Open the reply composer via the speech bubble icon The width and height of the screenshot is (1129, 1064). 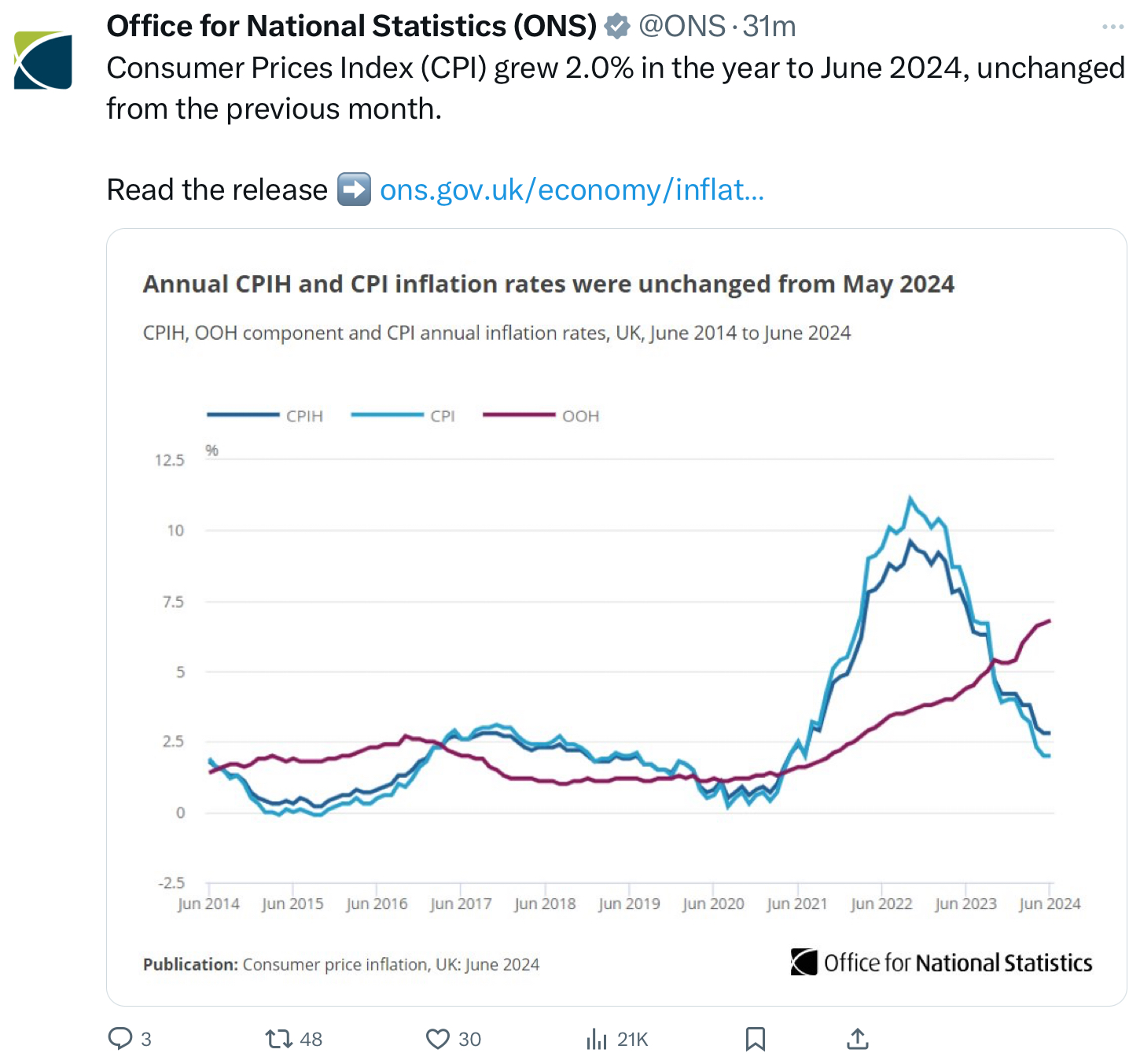(122, 1039)
